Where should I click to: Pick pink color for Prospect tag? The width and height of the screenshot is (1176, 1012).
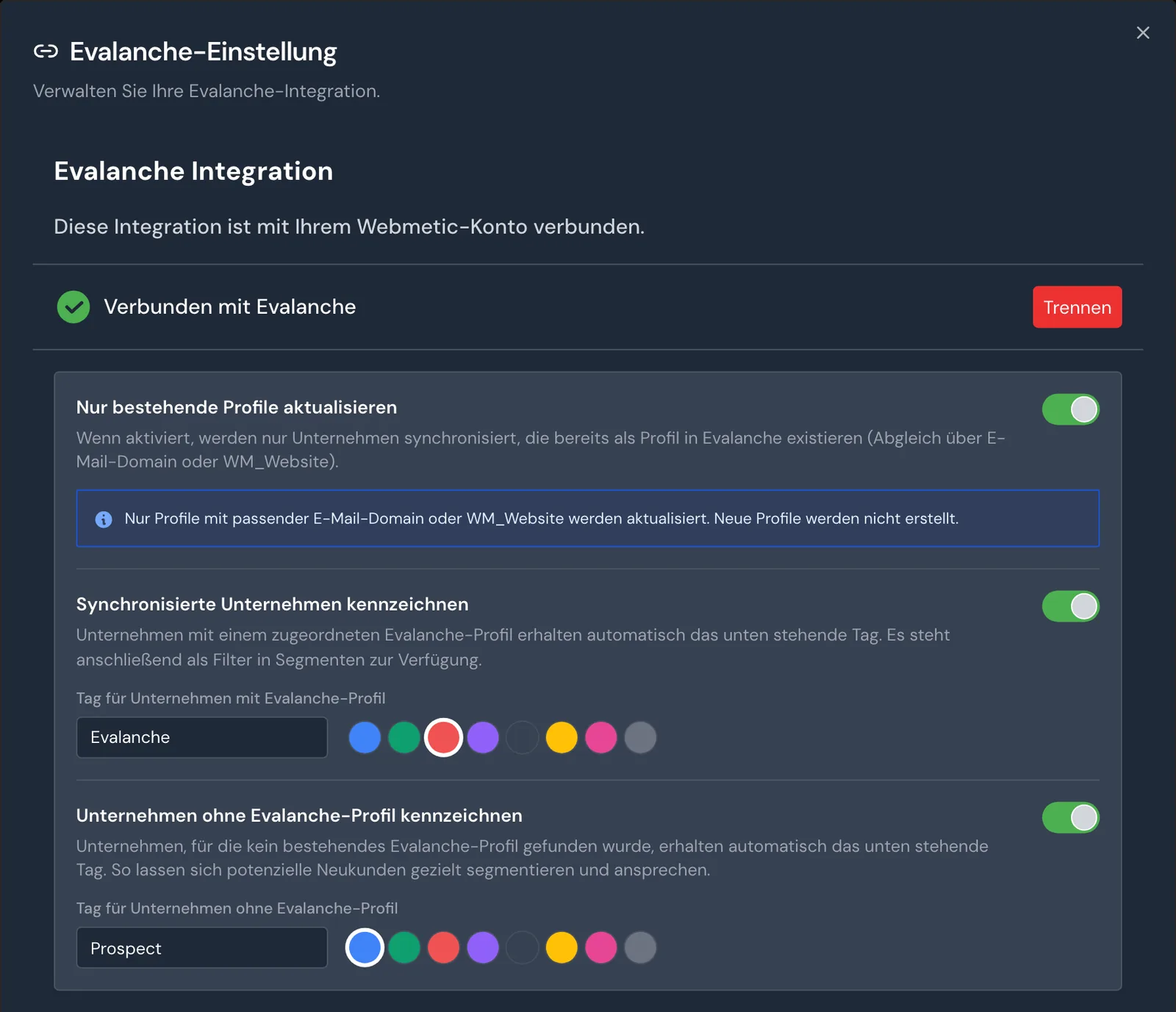601,947
